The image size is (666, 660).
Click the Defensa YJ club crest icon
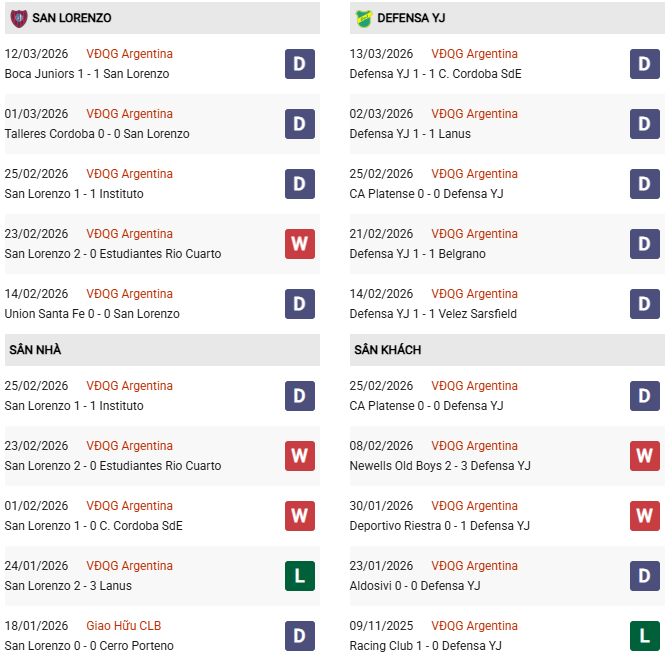click(362, 18)
